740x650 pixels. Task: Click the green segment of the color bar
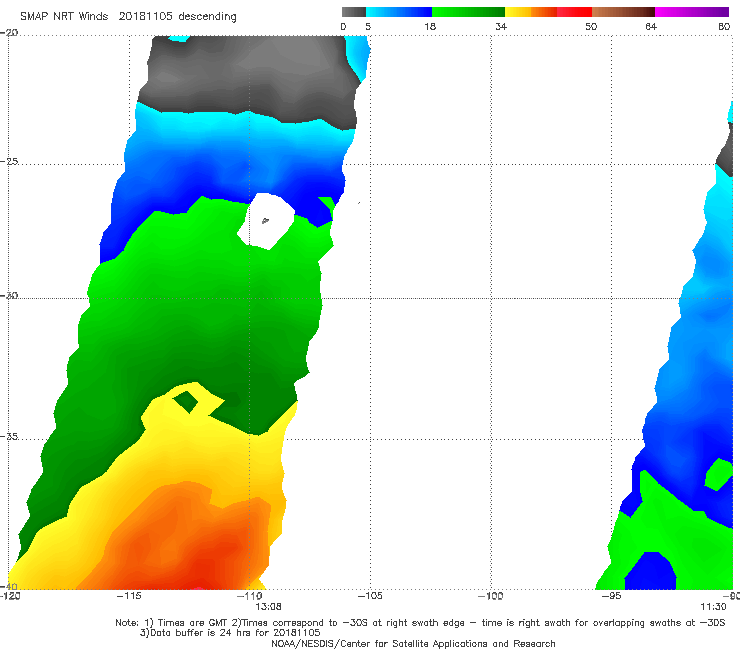click(468, 12)
